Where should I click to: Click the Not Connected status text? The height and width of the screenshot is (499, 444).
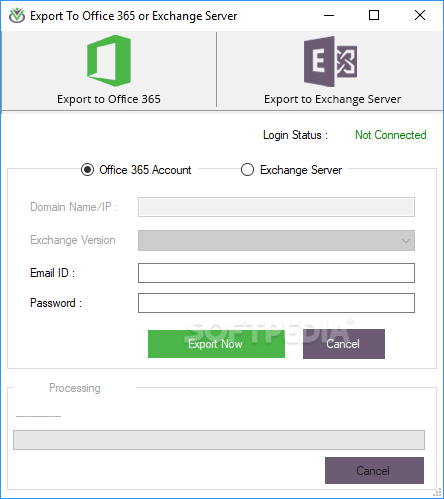[391, 135]
